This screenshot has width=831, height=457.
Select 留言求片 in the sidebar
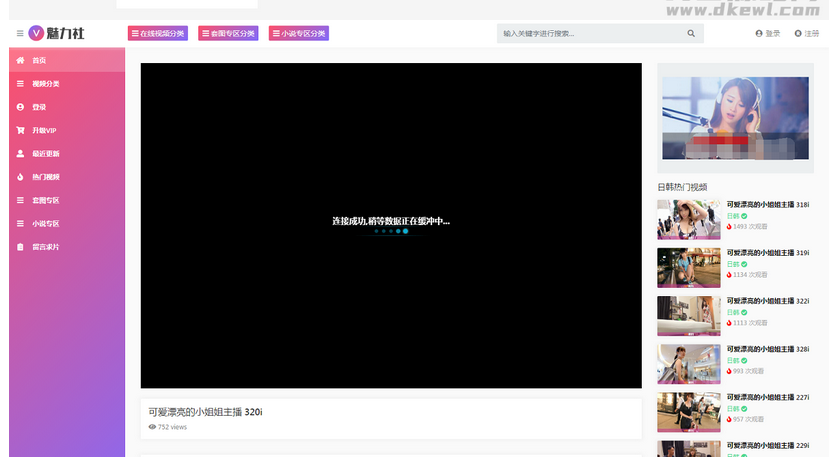pyautogui.click(x=67, y=247)
